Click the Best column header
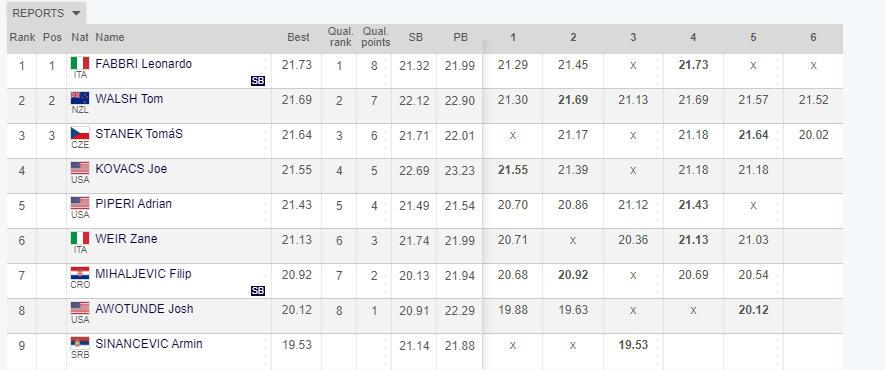This screenshot has height=370, width=885. point(298,37)
